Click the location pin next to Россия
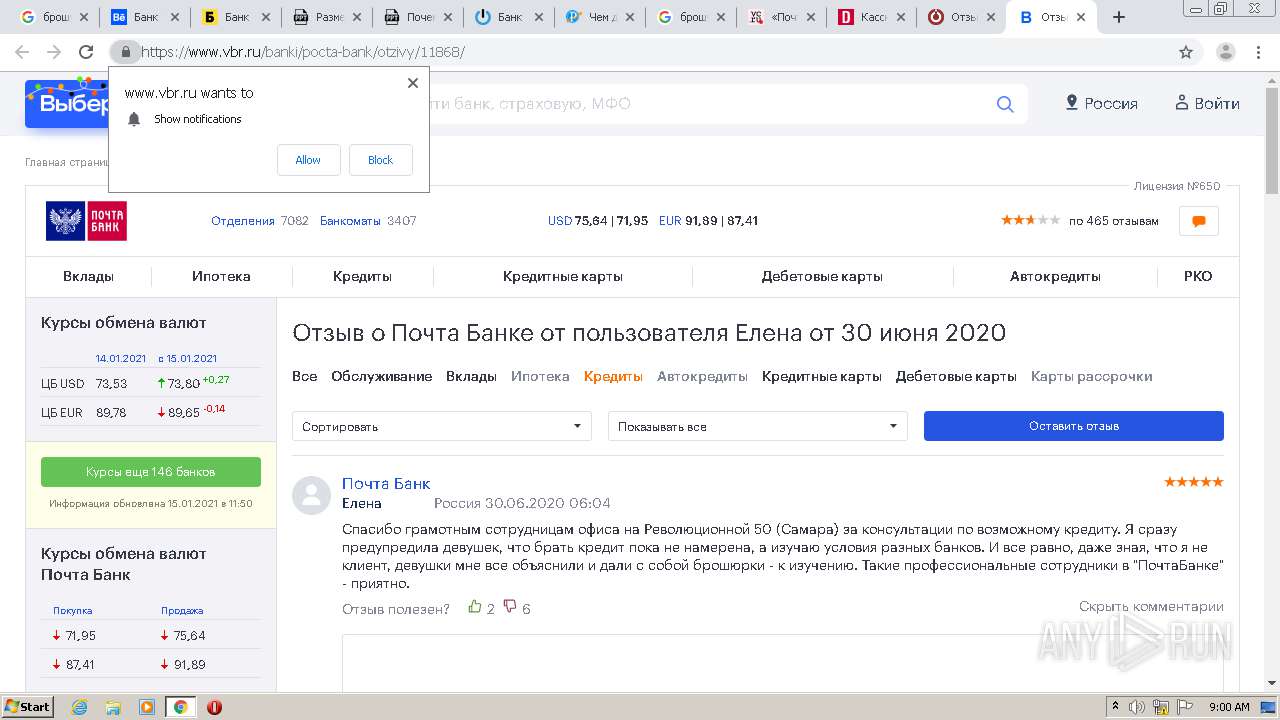The image size is (1280, 720). (x=1072, y=103)
